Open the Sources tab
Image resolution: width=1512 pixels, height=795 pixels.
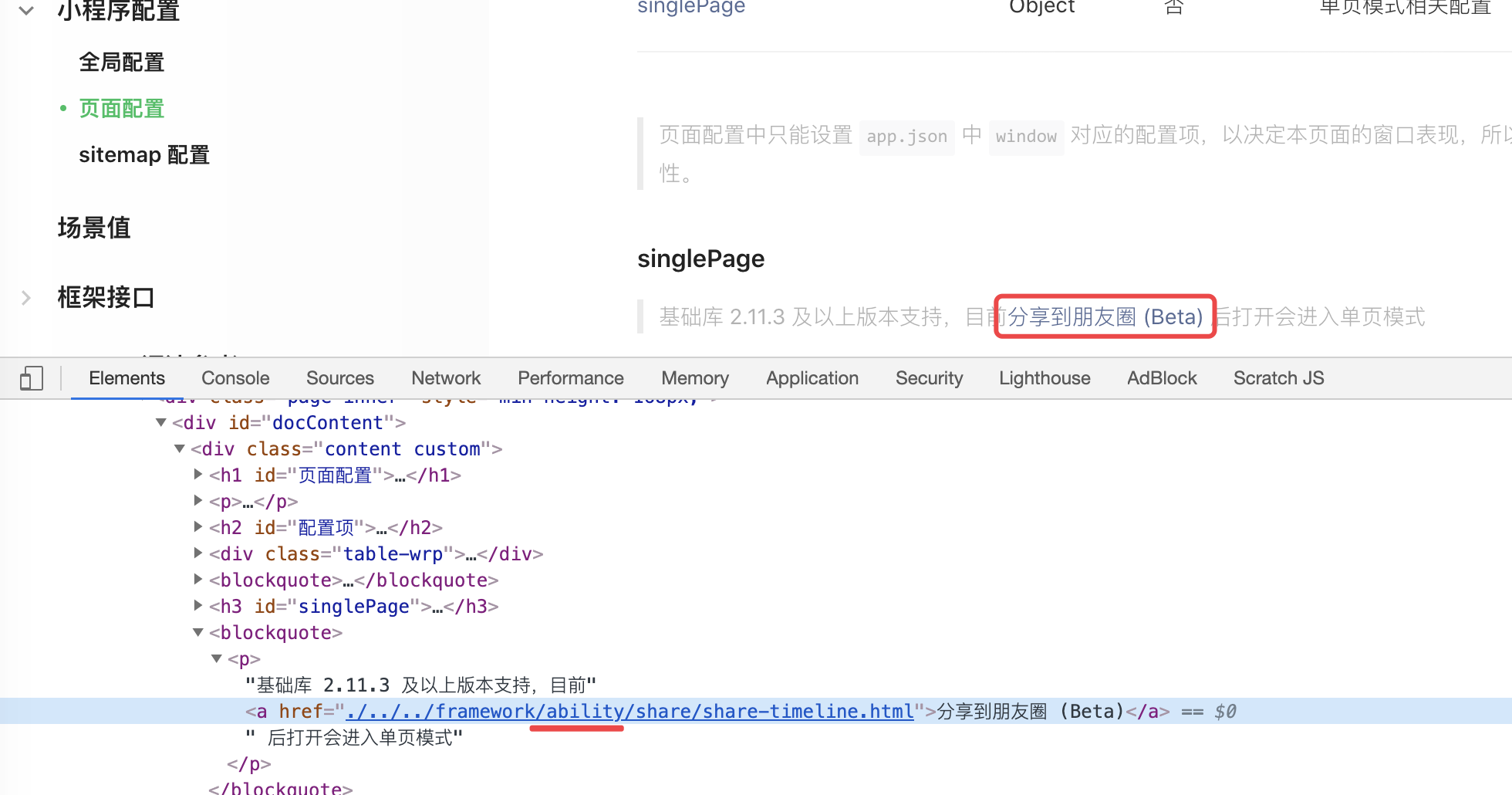340,378
